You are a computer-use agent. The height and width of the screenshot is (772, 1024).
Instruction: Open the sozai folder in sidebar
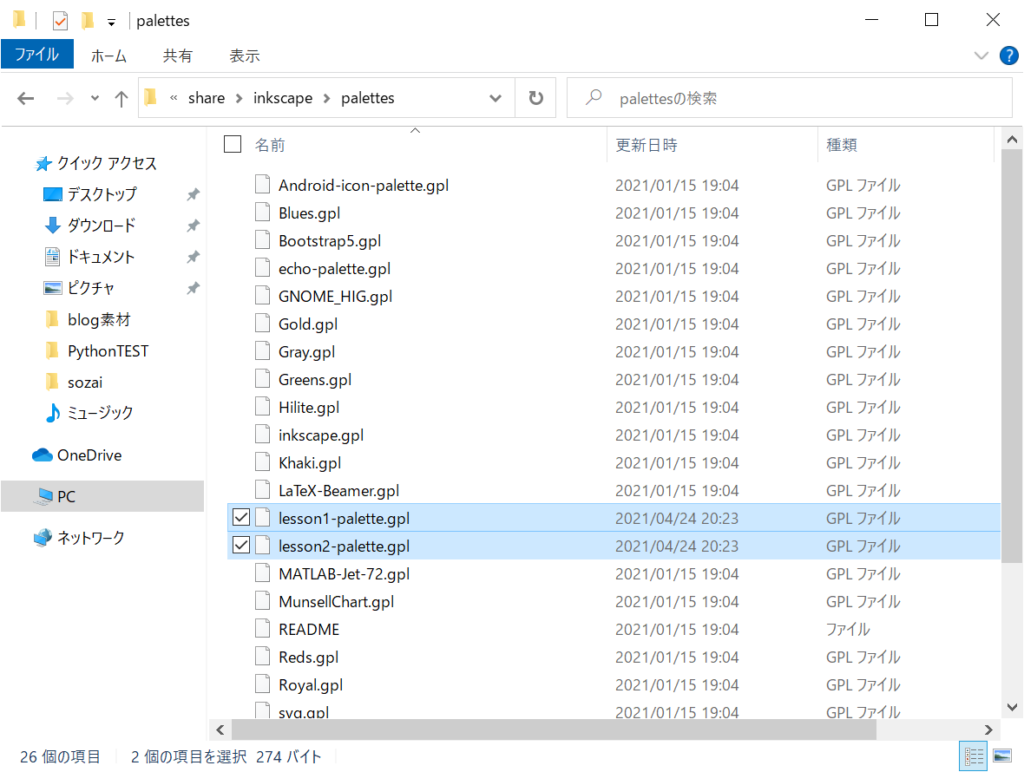74,382
